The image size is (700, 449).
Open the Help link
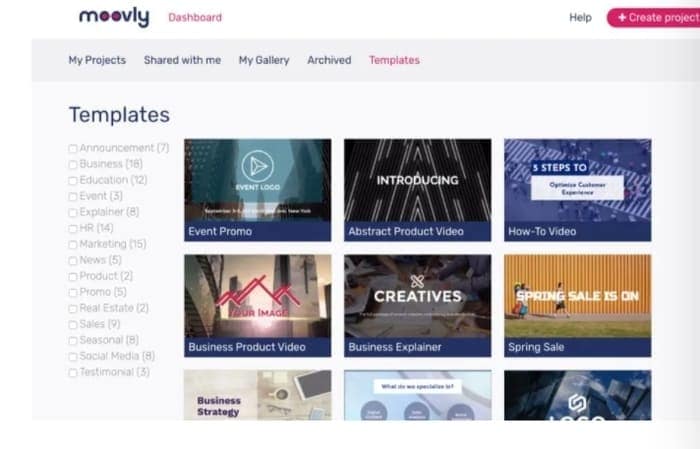pyautogui.click(x=580, y=17)
